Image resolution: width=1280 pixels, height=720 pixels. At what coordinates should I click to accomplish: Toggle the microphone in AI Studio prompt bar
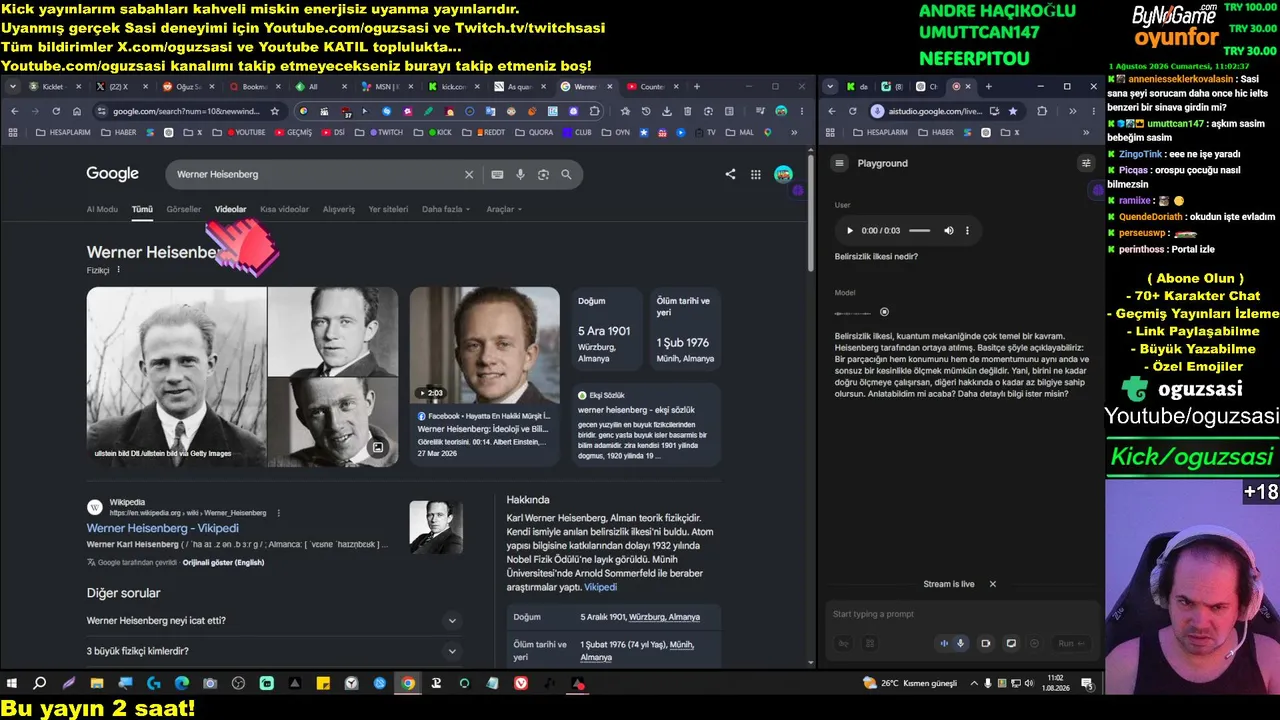(961, 643)
